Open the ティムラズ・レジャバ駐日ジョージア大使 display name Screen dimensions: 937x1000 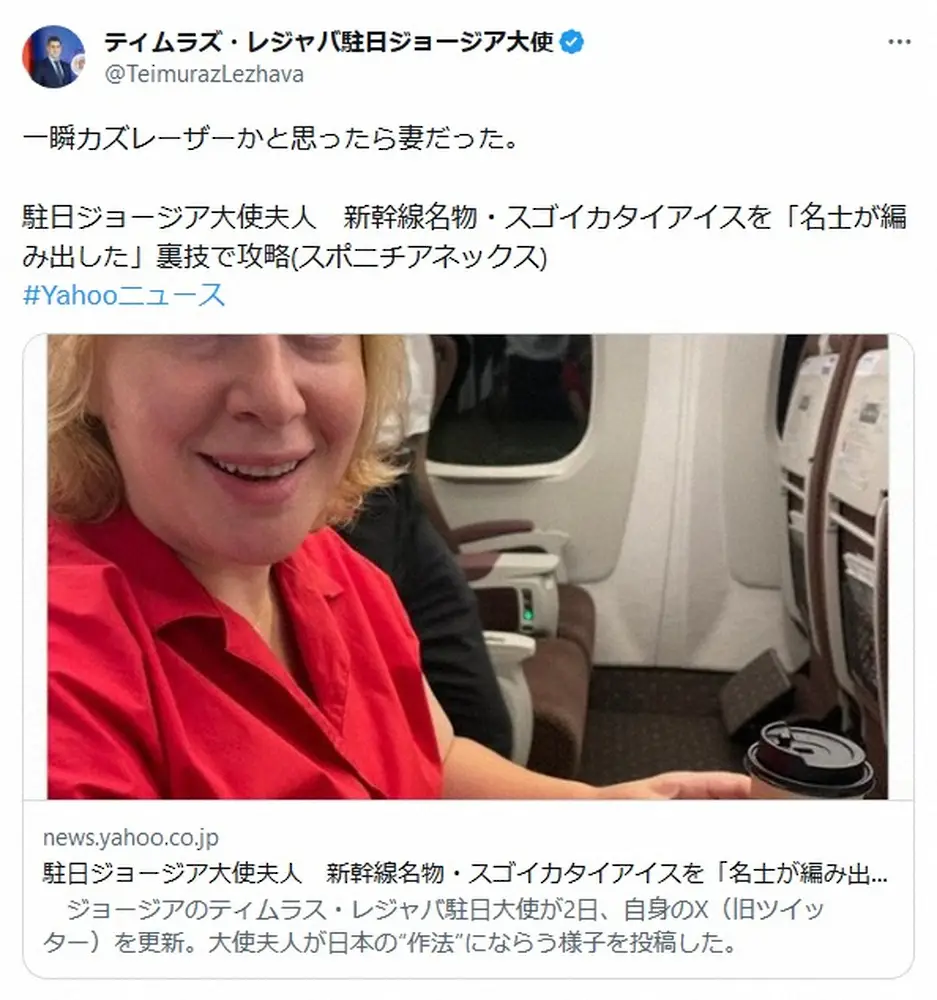(328, 43)
